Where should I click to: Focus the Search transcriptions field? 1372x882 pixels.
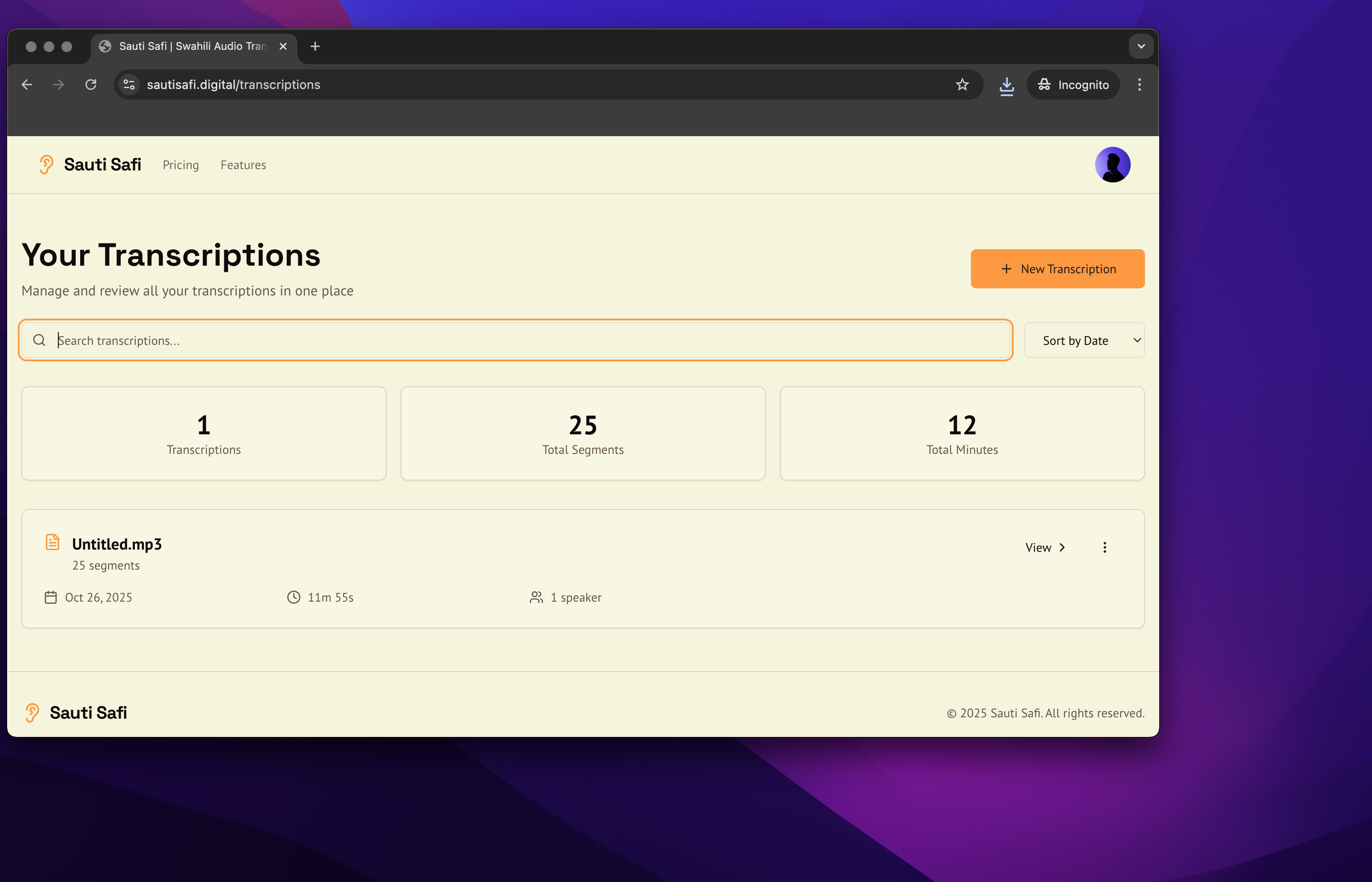coord(516,340)
